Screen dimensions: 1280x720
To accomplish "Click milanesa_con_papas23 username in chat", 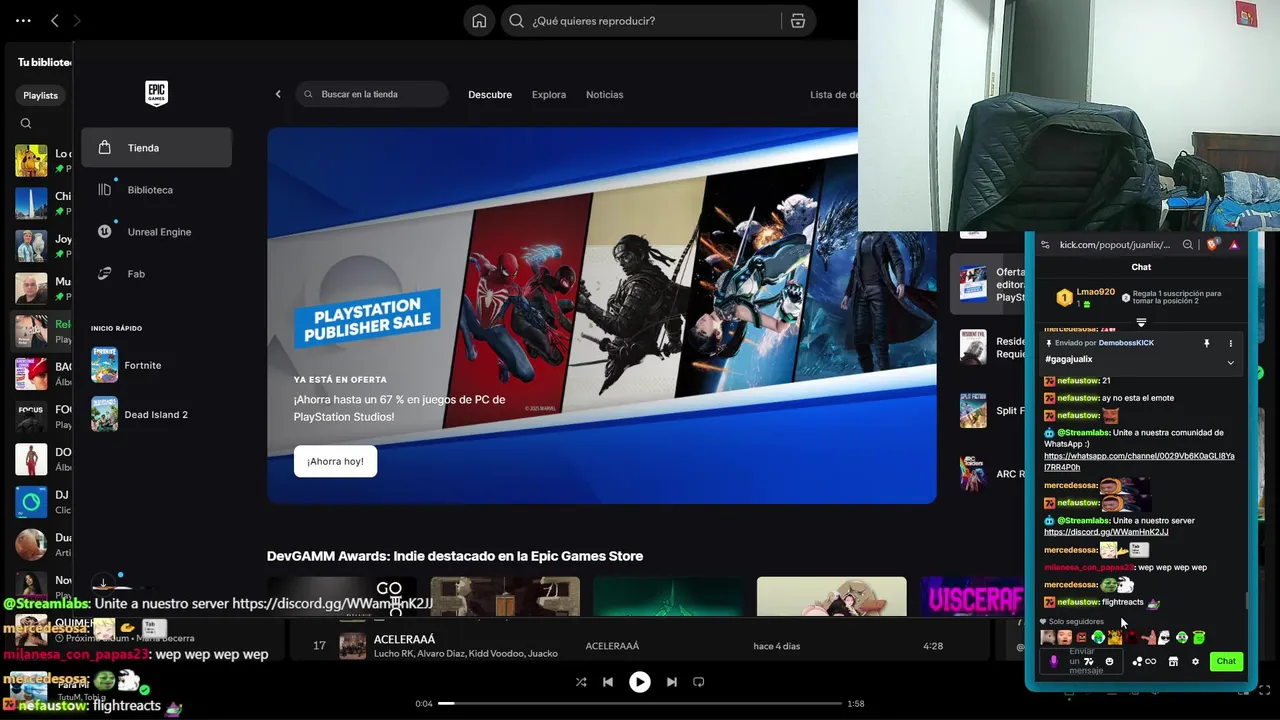I will tap(1089, 567).
